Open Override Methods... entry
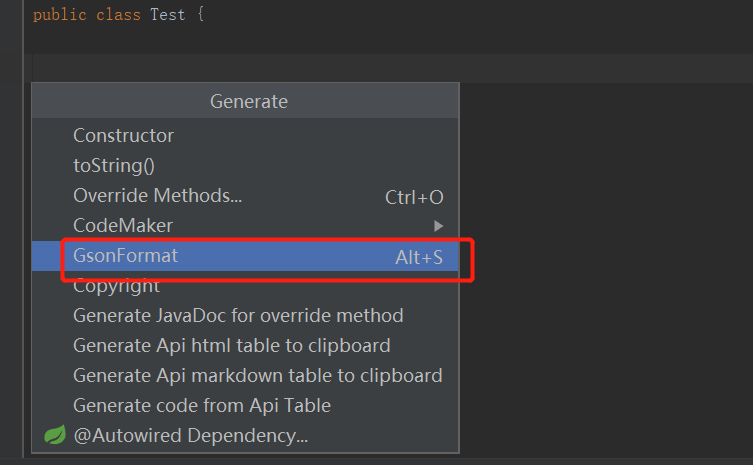753x465 pixels. (157, 195)
